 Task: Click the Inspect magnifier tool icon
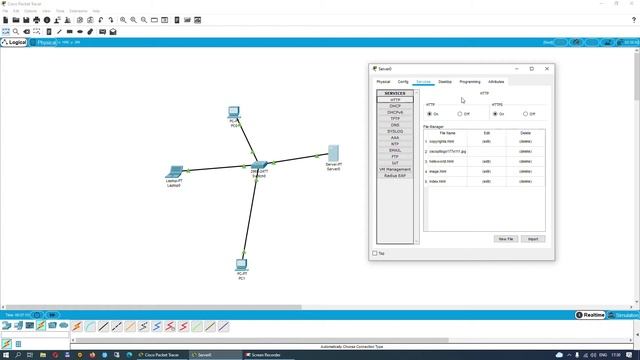(16, 31)
